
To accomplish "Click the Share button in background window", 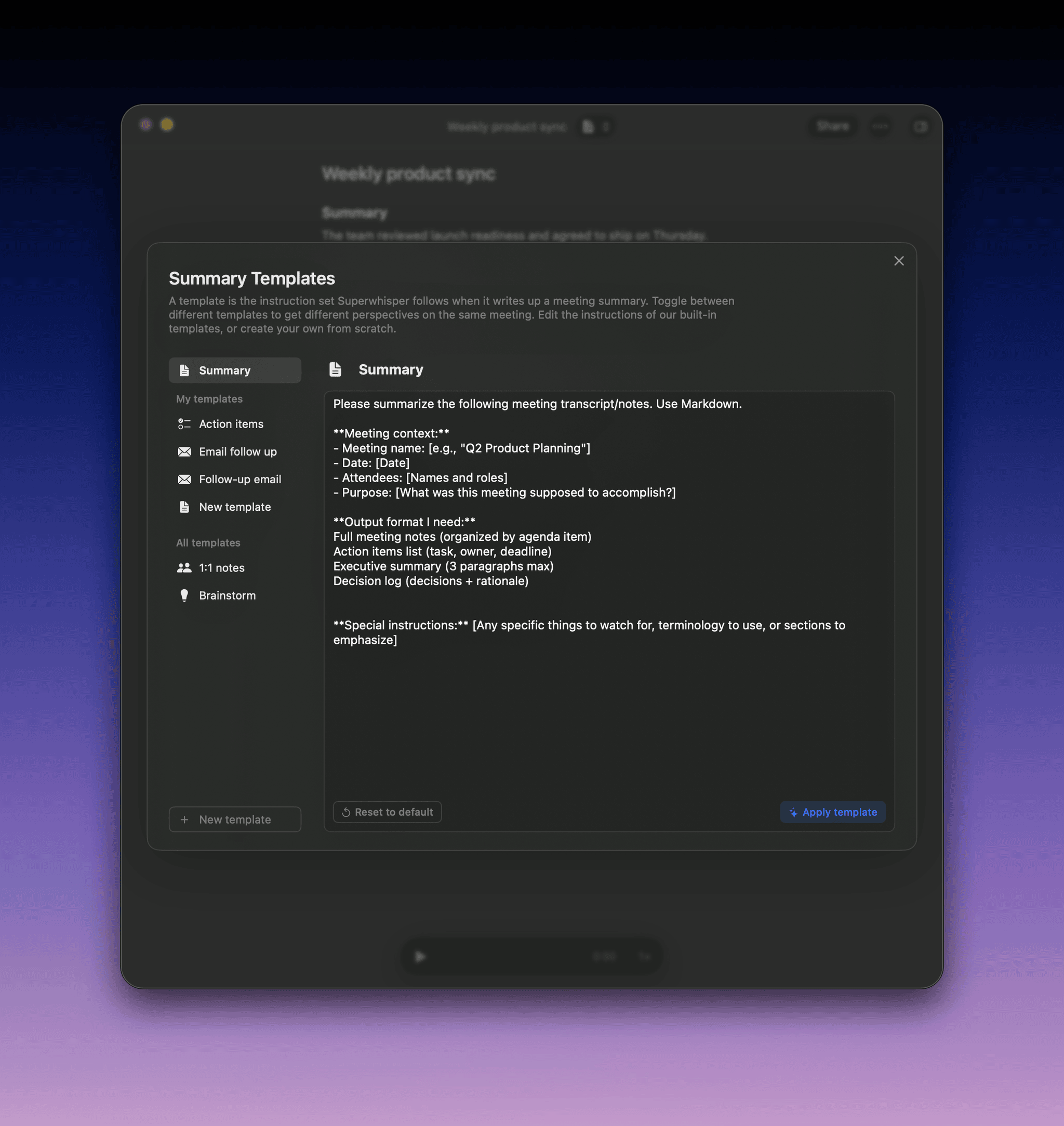I will click(x=833, y=126).
